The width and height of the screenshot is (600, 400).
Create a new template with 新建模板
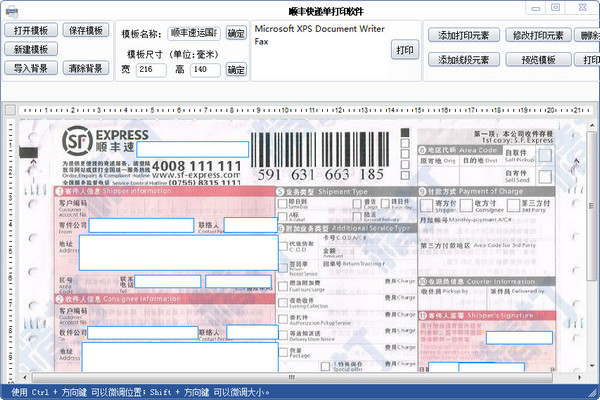click(31, 49)
